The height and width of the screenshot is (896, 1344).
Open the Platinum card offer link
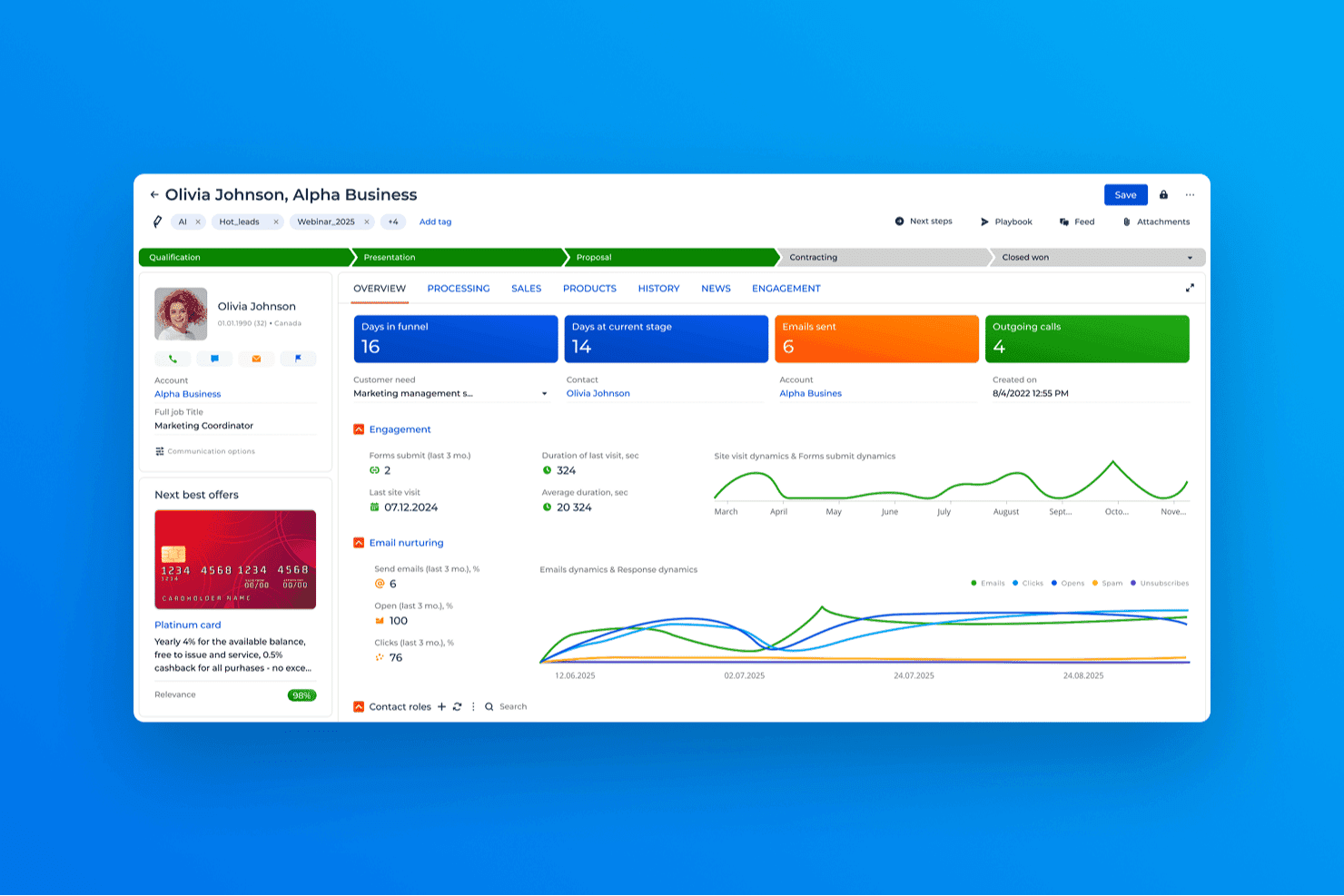188,625
